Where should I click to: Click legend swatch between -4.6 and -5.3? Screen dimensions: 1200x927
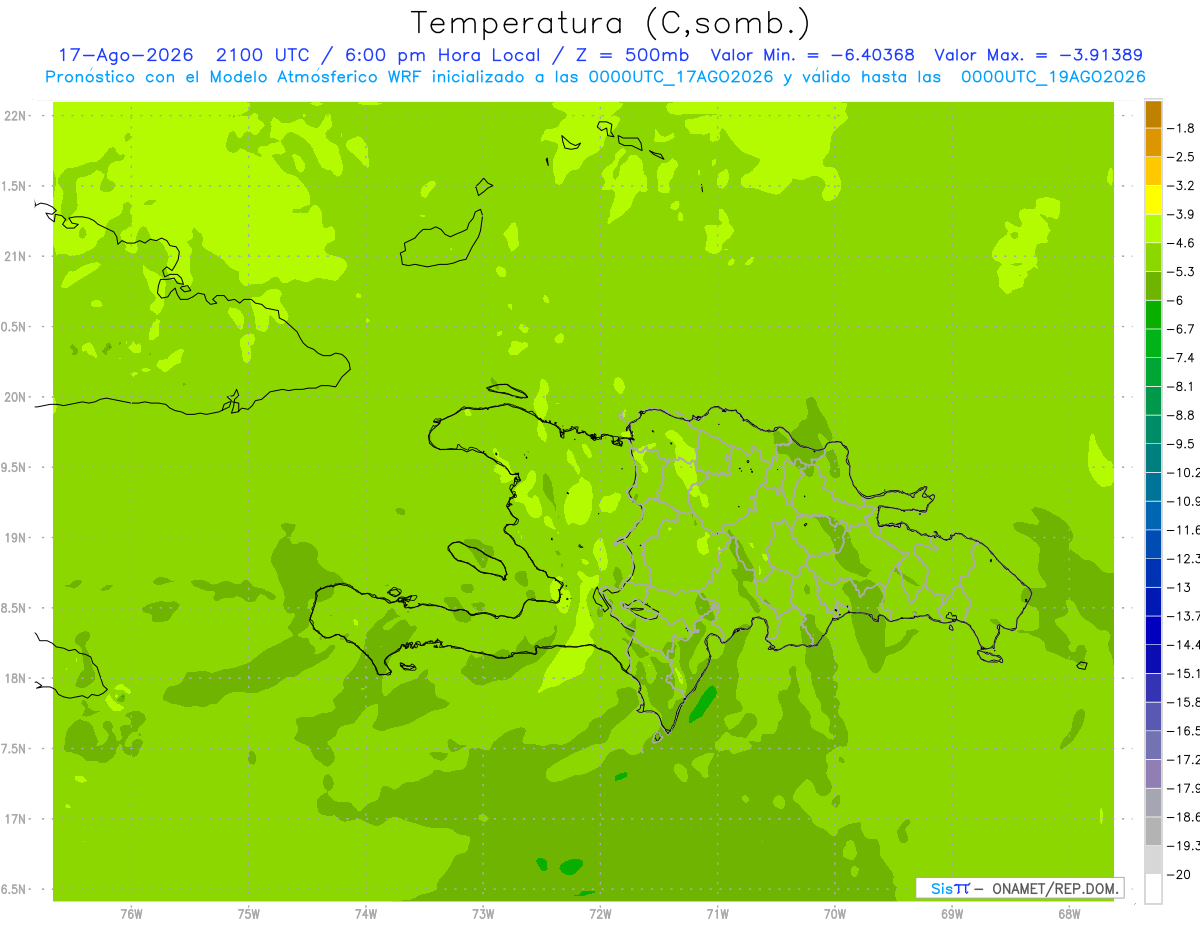coord(1153,257)
